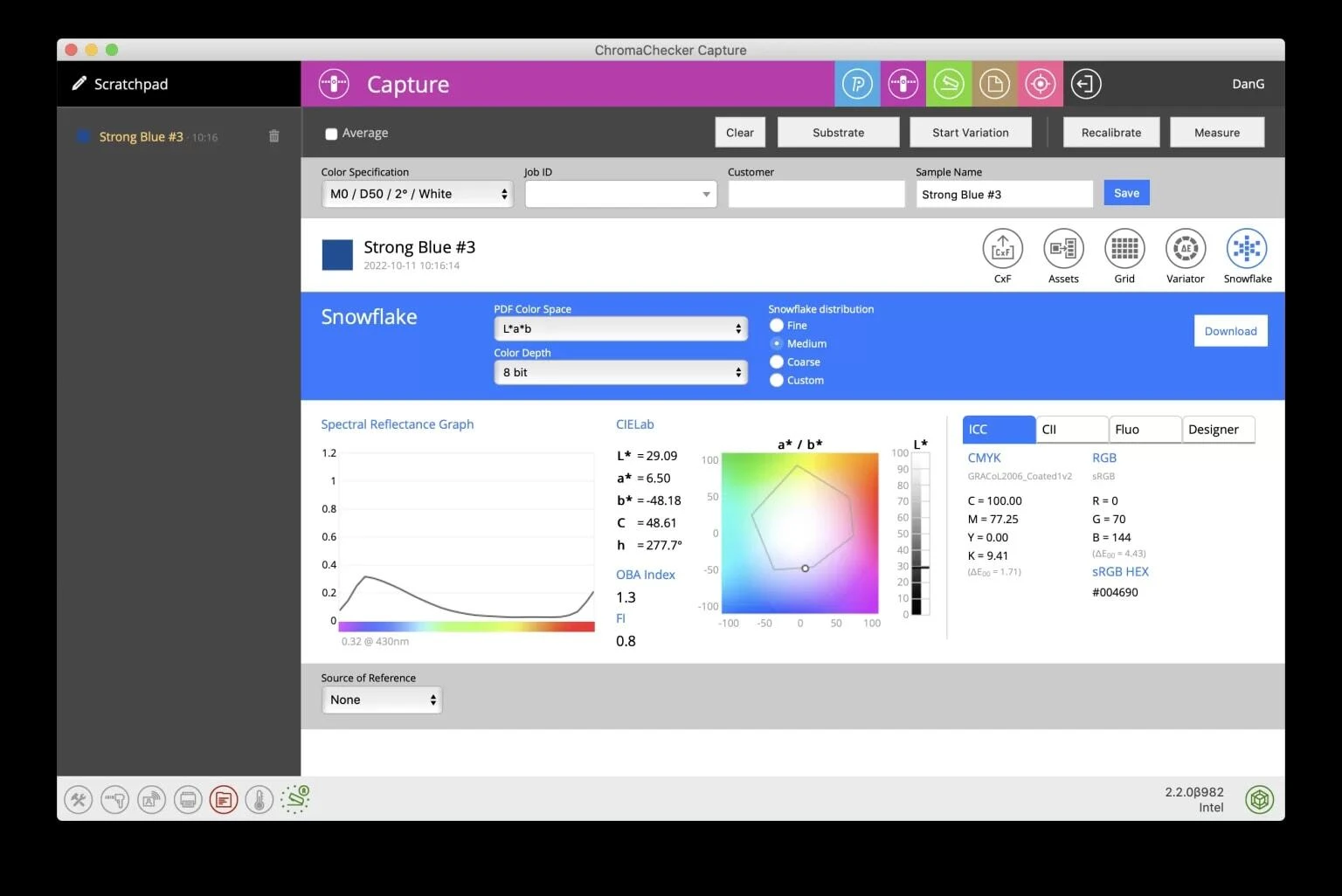The height and width of the screenshot is (896, 1342).
Task: Open the Variator tool icon
Action: click(1186, 250)
